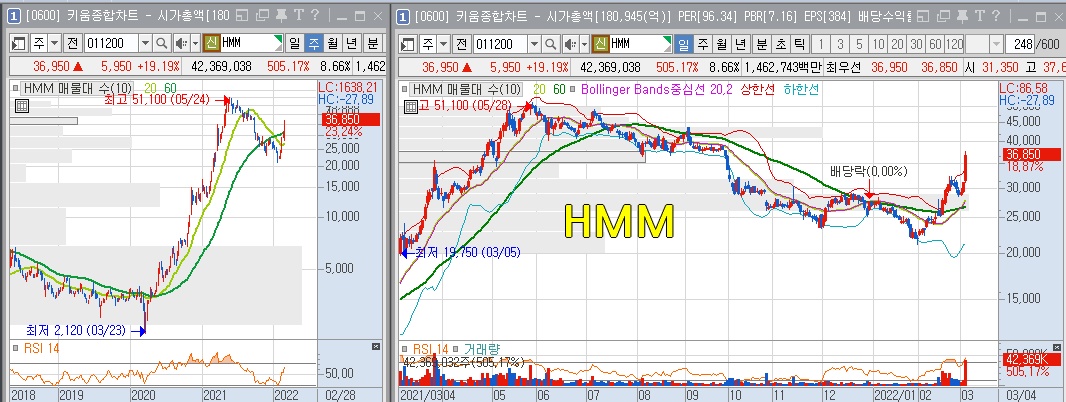The width and height of the screenshot is (1066, 402).
Task: Click green 신 badge in right window
Action: point(600,44)
